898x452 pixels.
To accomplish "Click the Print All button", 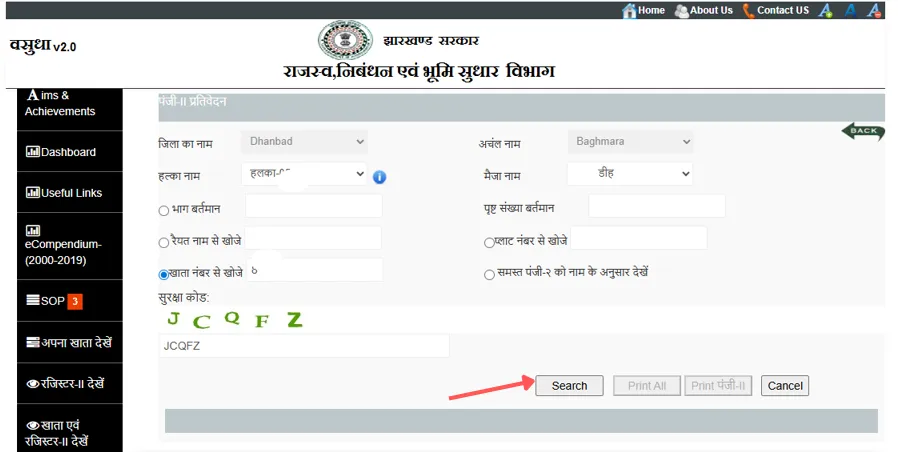I will pos(647,386).
